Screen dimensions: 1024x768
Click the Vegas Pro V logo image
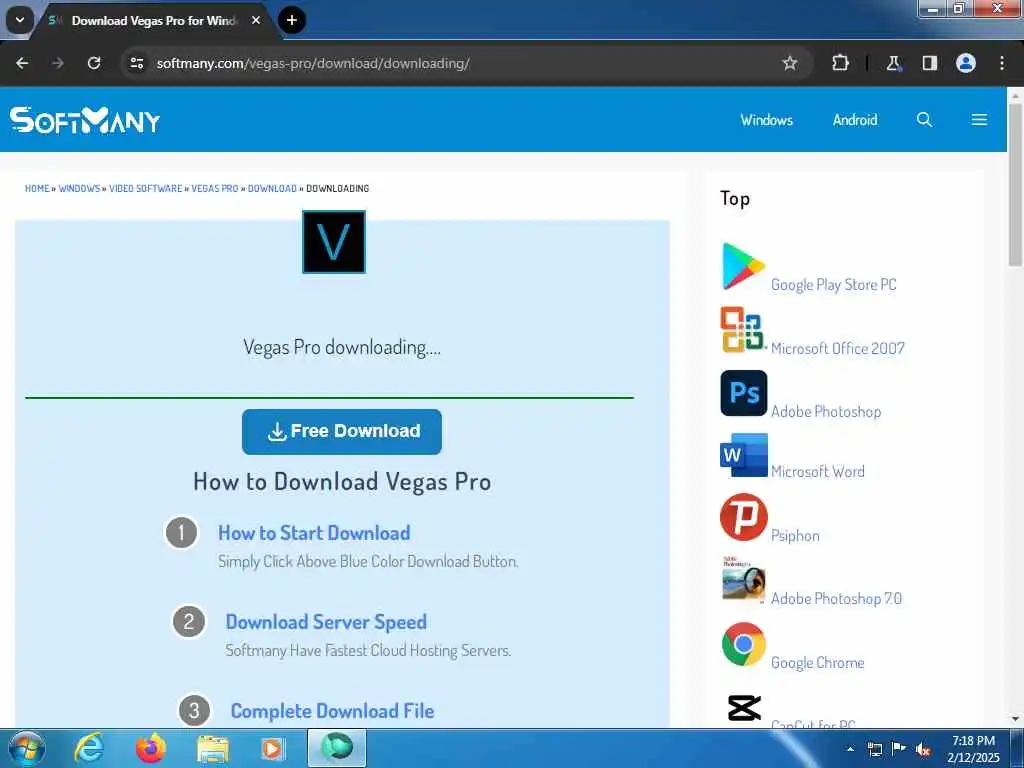pyautogui.click(x=334, y=242)
